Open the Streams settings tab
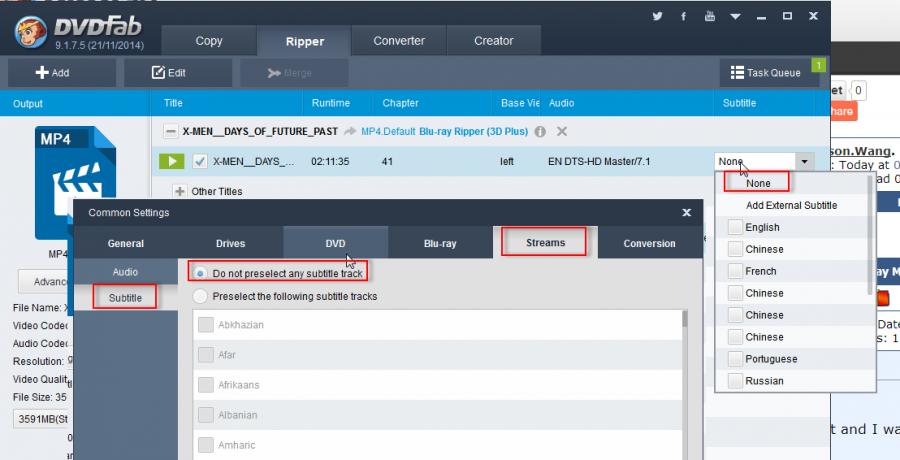Screen dimensions: 900x460 545,243
